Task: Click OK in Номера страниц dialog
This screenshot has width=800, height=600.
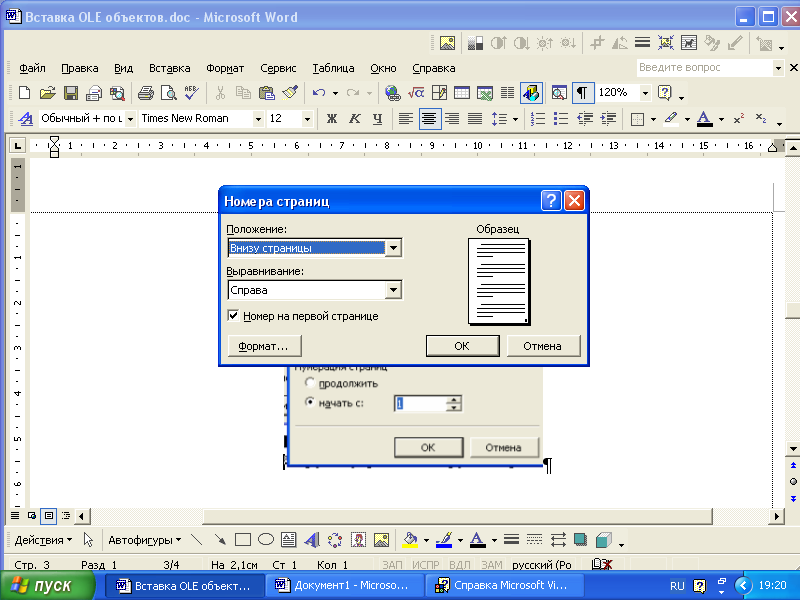Action: pyautogui.click(x=462, y=346)
